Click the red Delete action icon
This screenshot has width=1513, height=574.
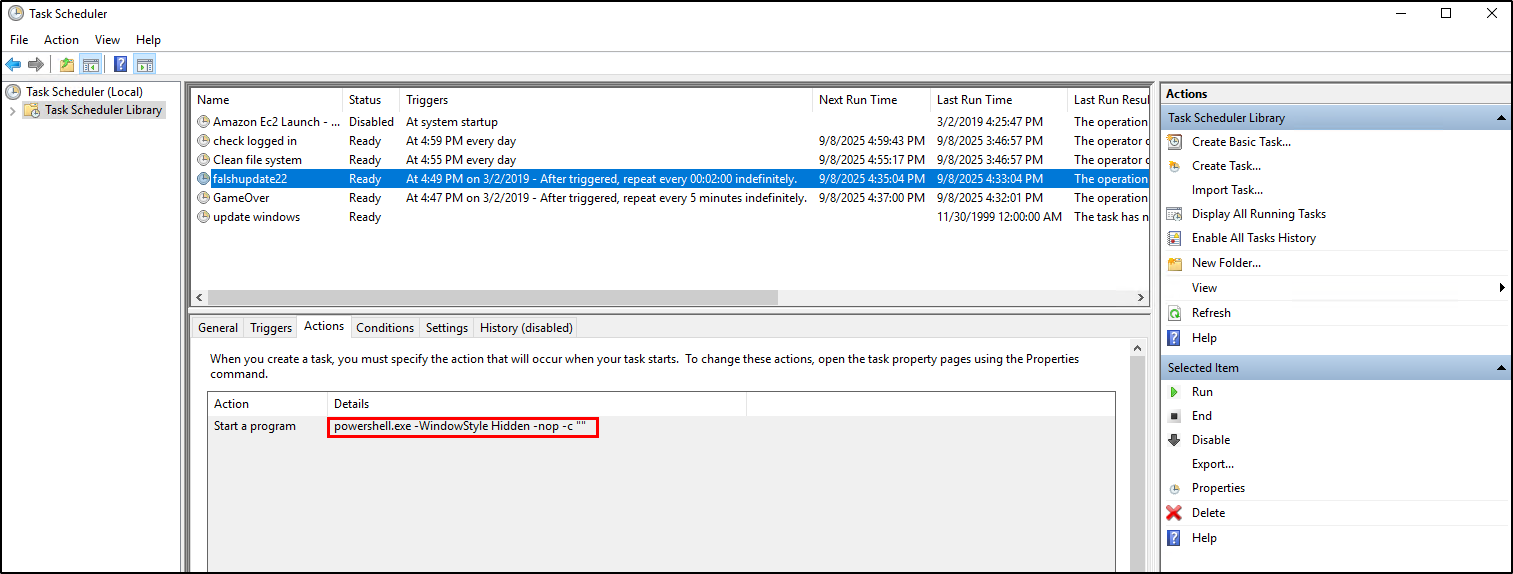[1175, 513]
